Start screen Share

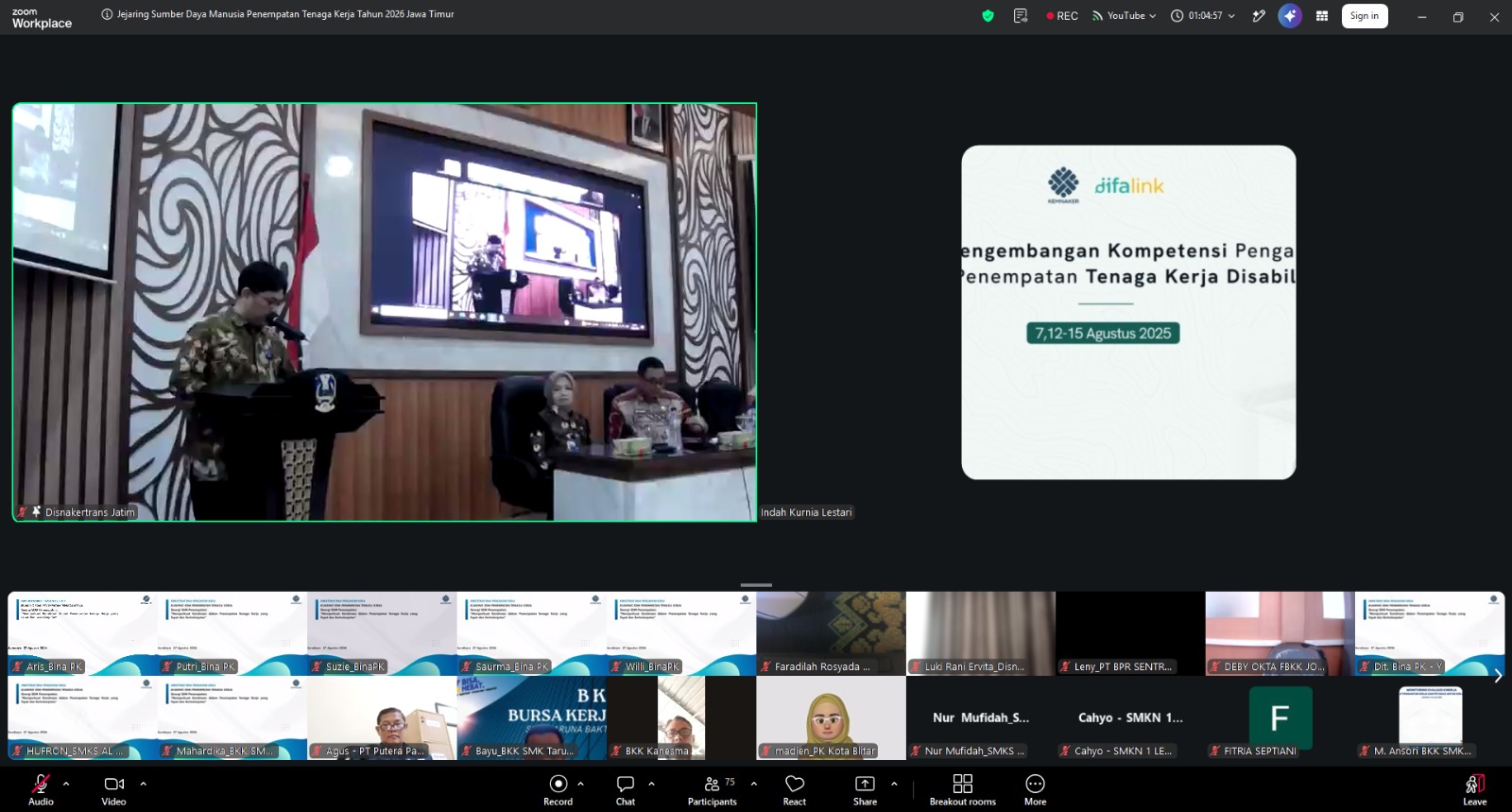pos(865,789)
